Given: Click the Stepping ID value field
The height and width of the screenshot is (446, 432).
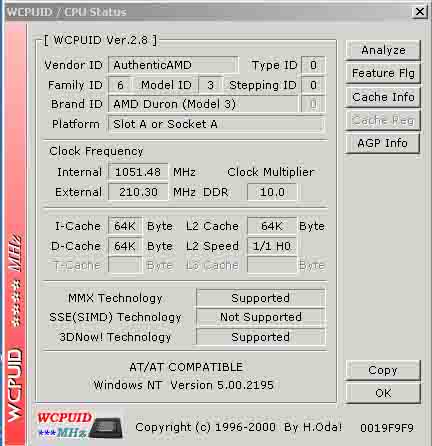Looking at the screenshot, I should (x=313, y=85).
